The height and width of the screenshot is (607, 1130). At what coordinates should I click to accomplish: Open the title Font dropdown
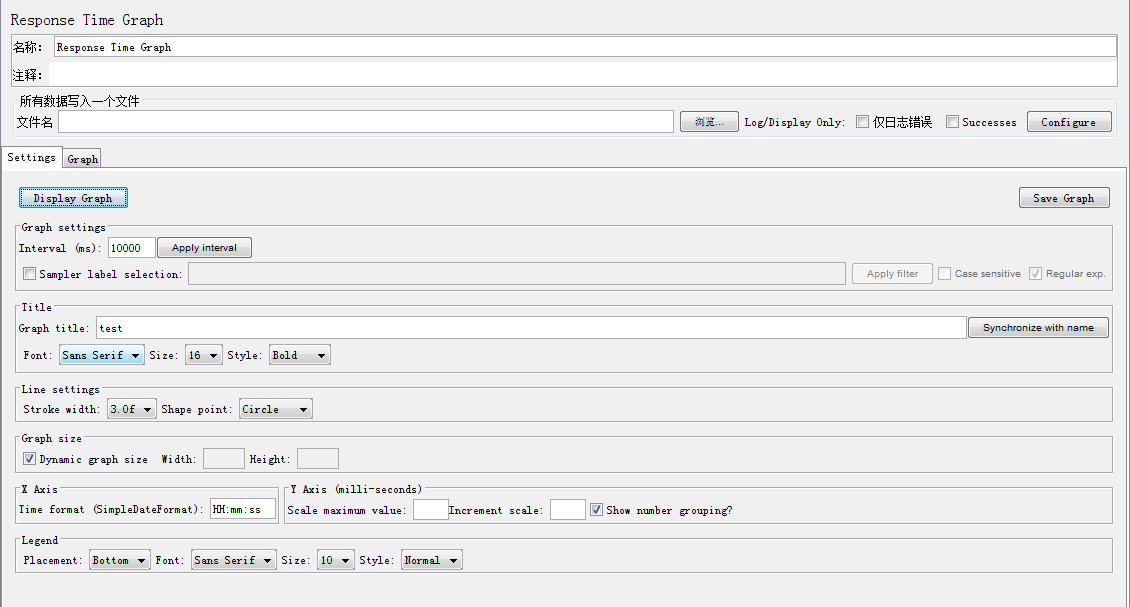[102, 355]
